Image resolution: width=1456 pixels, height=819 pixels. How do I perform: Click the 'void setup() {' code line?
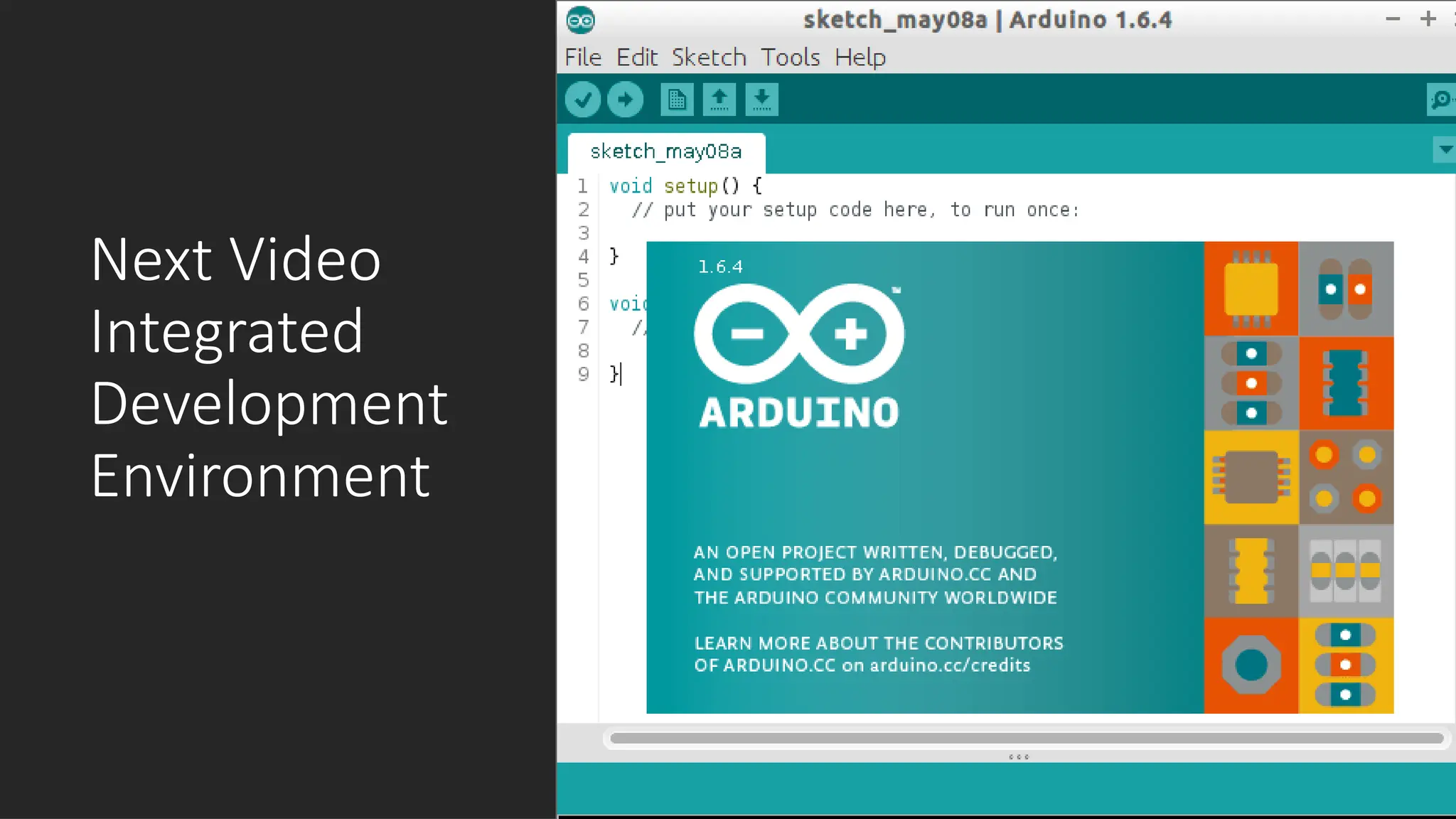686,186
